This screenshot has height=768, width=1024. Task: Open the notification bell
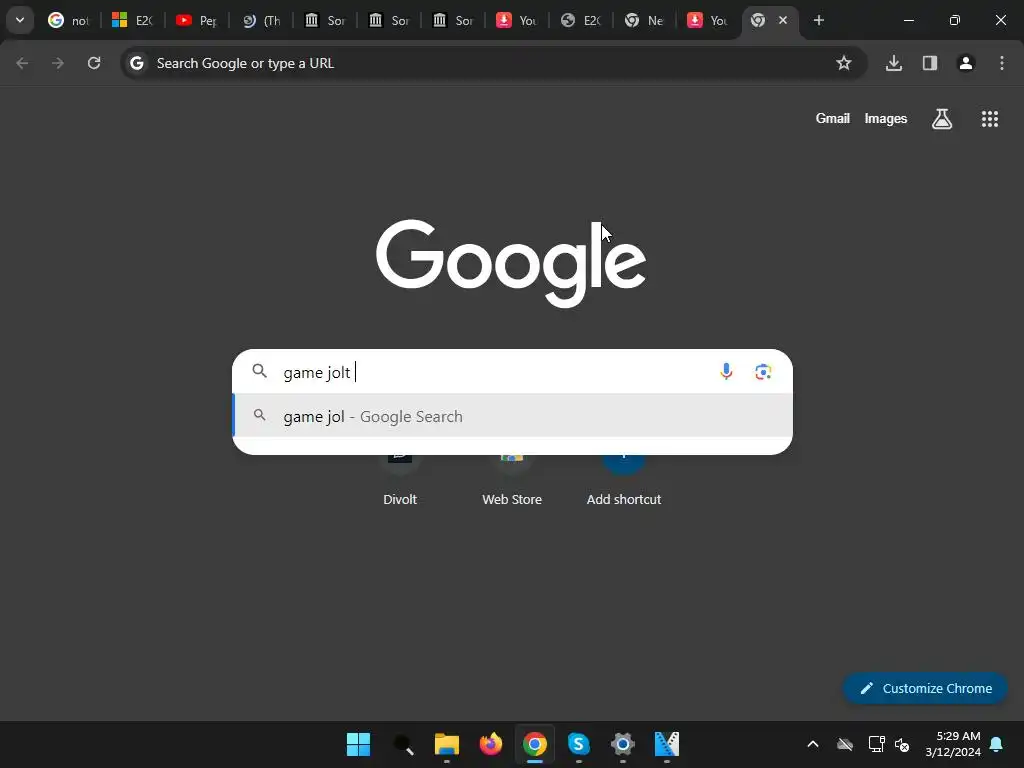tap(997, 744)
